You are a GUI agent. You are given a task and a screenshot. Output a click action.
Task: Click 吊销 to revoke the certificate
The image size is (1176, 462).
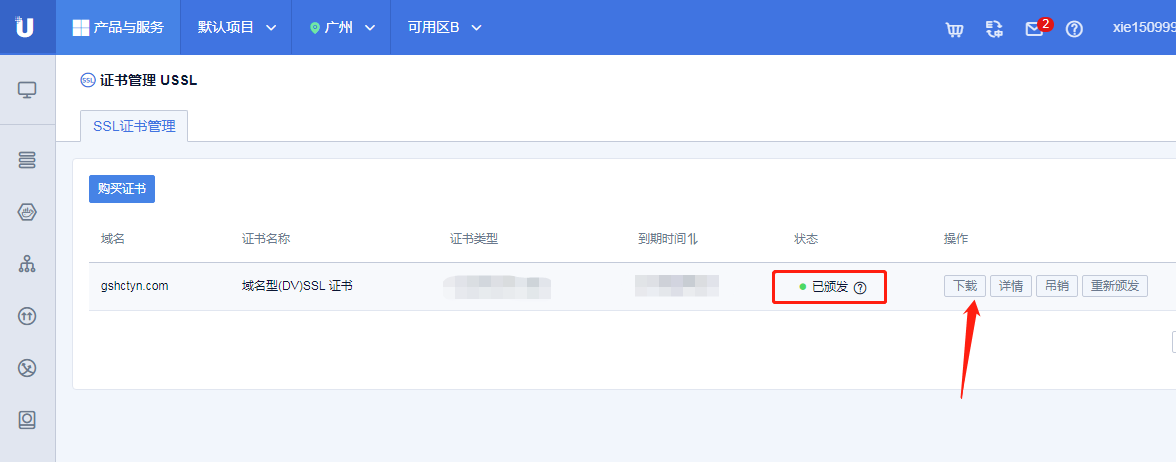1057,286
